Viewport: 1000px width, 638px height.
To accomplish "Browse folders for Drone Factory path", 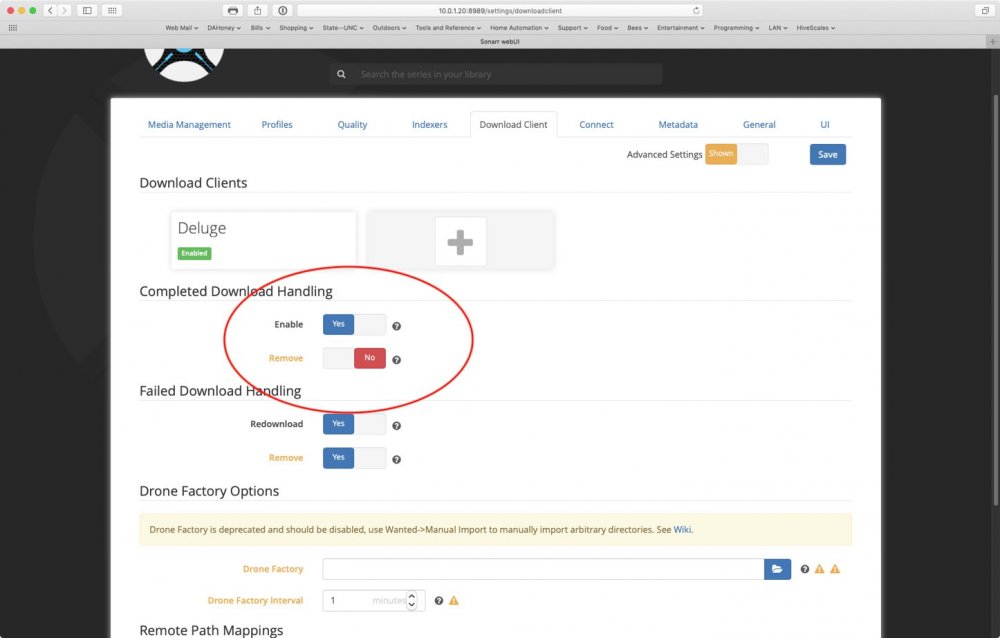I will 777,569.
